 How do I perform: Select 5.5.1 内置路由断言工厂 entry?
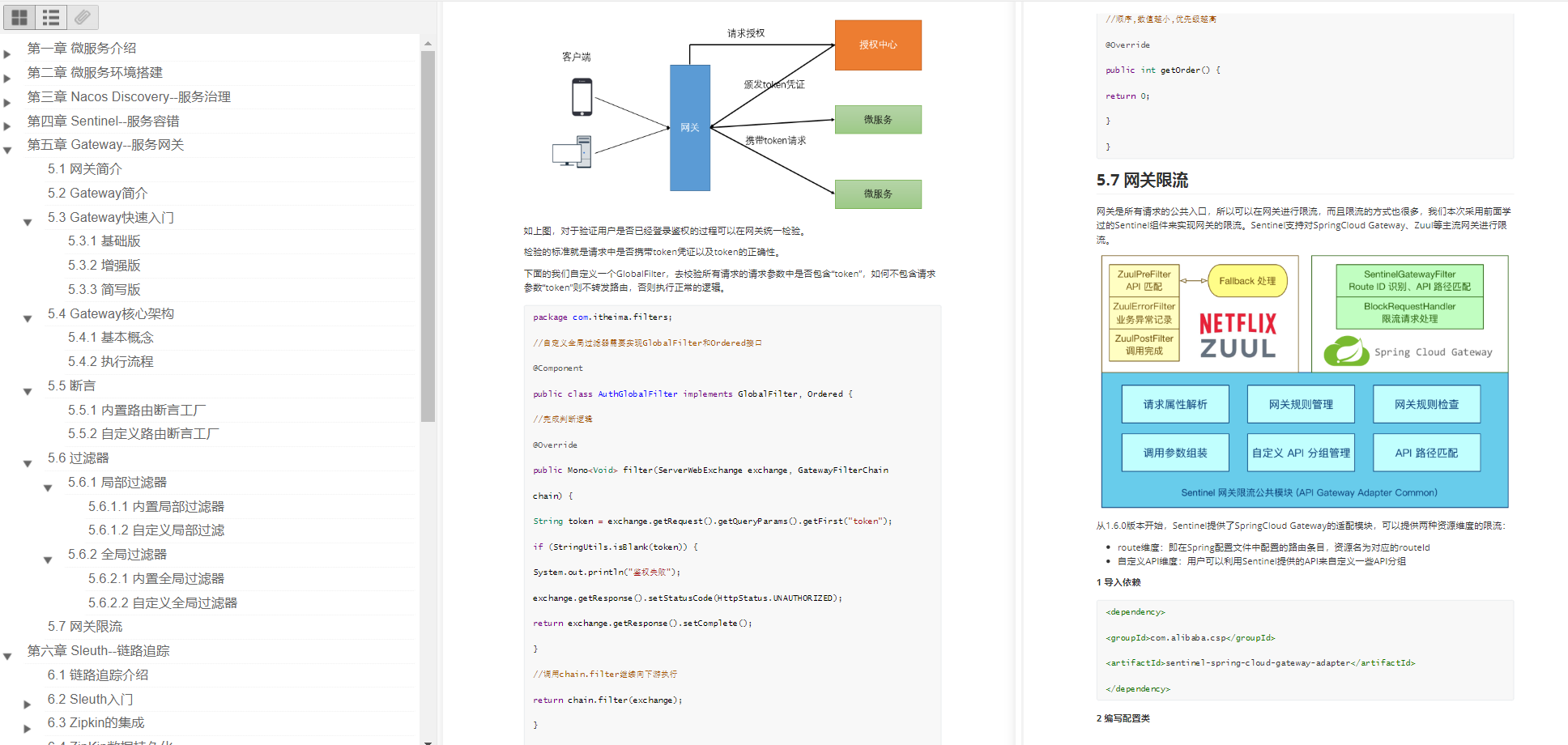pyautogui.click(x=137, y=411)
